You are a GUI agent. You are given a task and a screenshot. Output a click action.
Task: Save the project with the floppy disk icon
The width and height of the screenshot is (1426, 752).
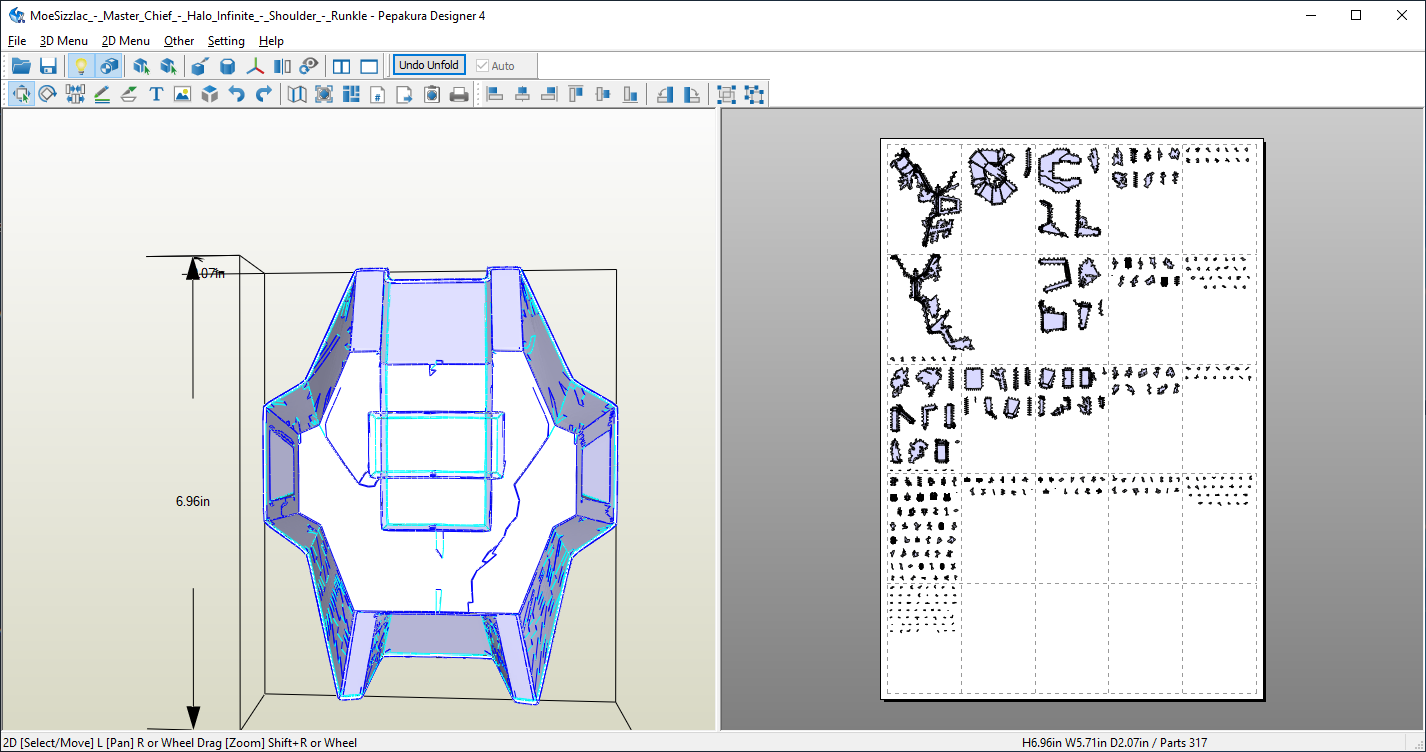48,66
